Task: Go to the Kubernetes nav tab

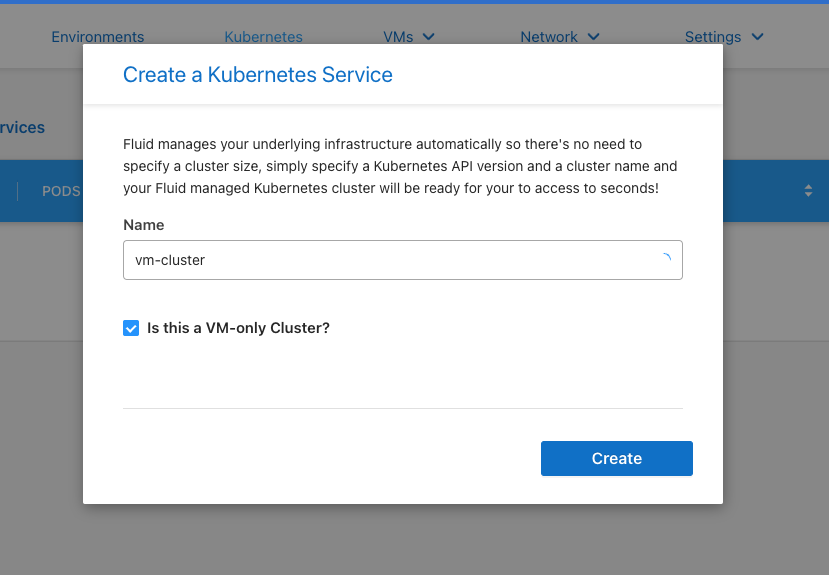Action: point(263,37)
